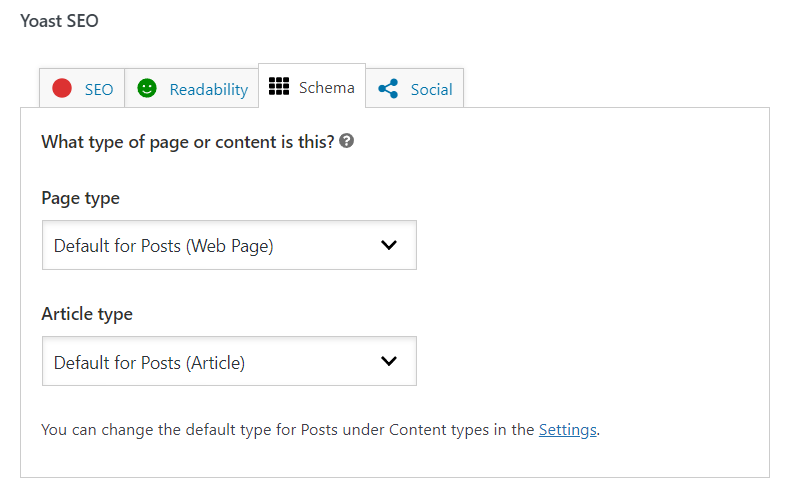Open the Settings link
The width and height of the screenshot is (797, 493).
(568, 430)
